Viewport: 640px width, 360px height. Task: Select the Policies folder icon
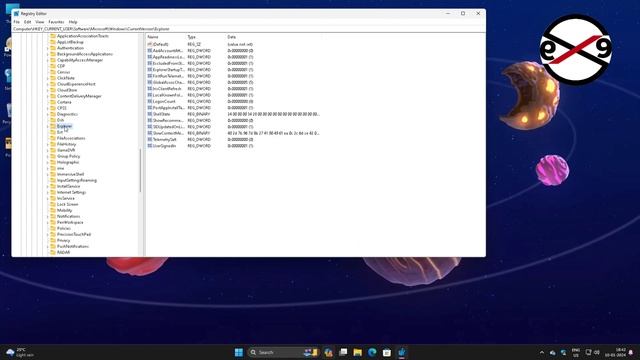point(53,228)
